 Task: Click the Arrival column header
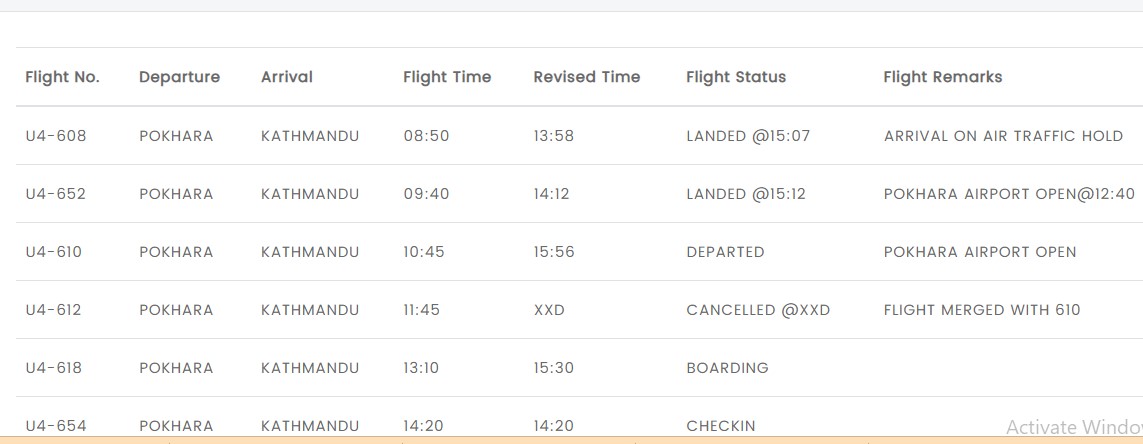click(286, 77)
